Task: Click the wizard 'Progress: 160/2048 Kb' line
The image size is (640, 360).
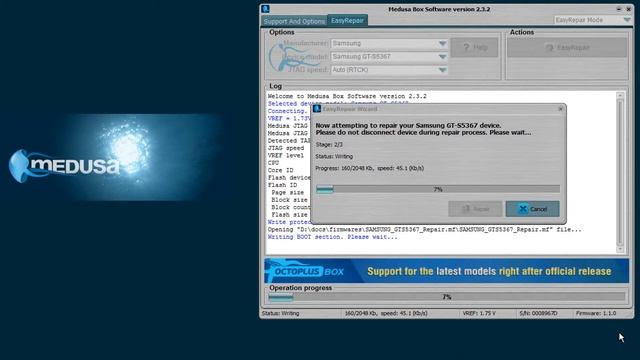Action: click(x=369, y=168)
